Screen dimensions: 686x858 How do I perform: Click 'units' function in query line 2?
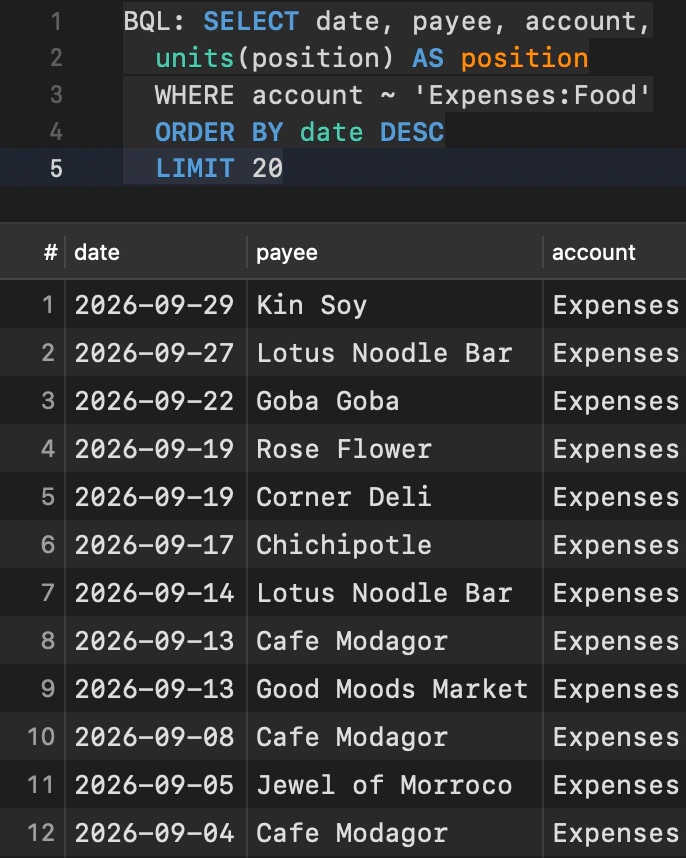point(195,59)
